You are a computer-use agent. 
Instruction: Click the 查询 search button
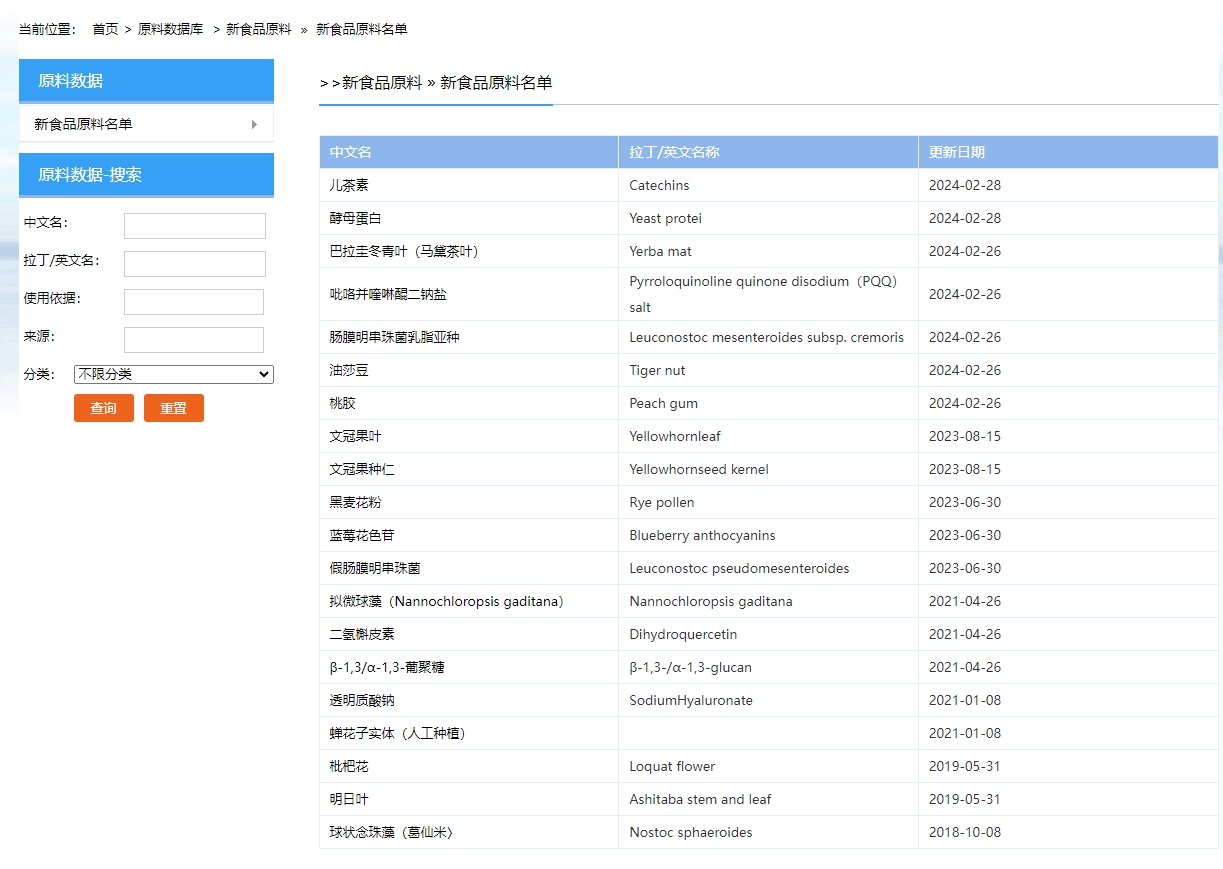point(103,407)
